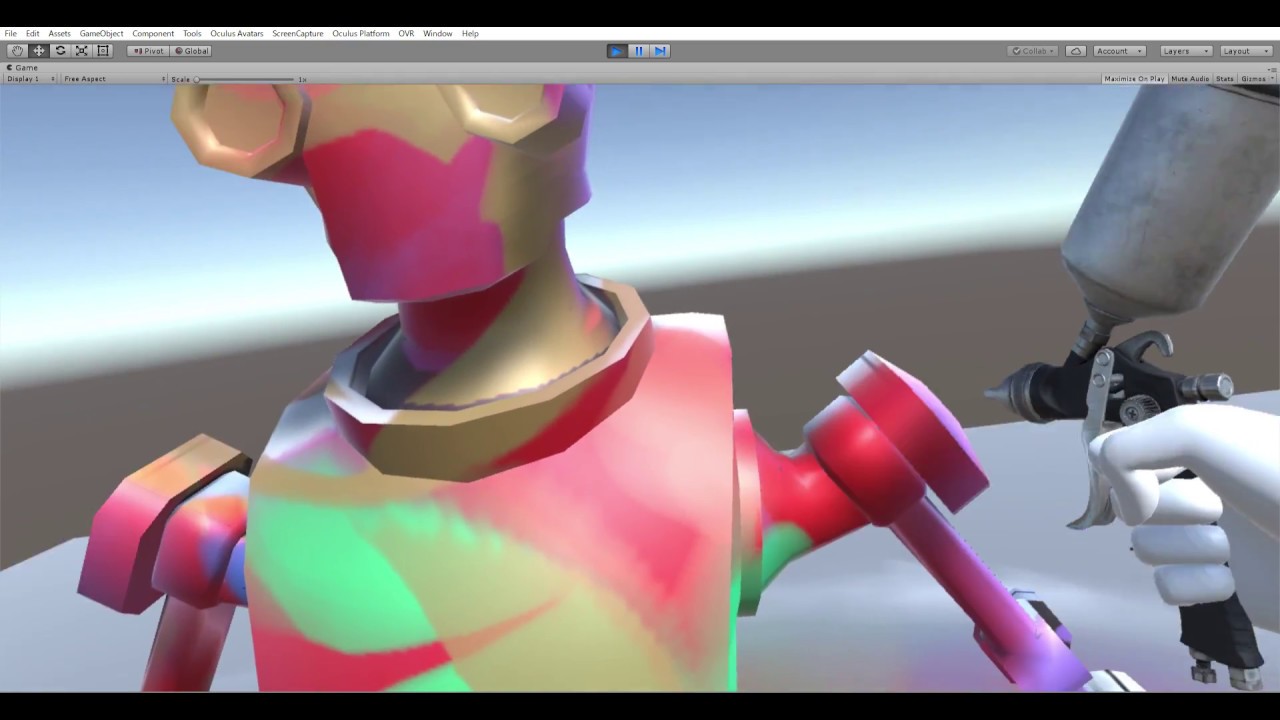Image resolution: width=1280 pixels, height=720 pixels.
Task: Click the Scale slider handle
Action: pos(197,79)
